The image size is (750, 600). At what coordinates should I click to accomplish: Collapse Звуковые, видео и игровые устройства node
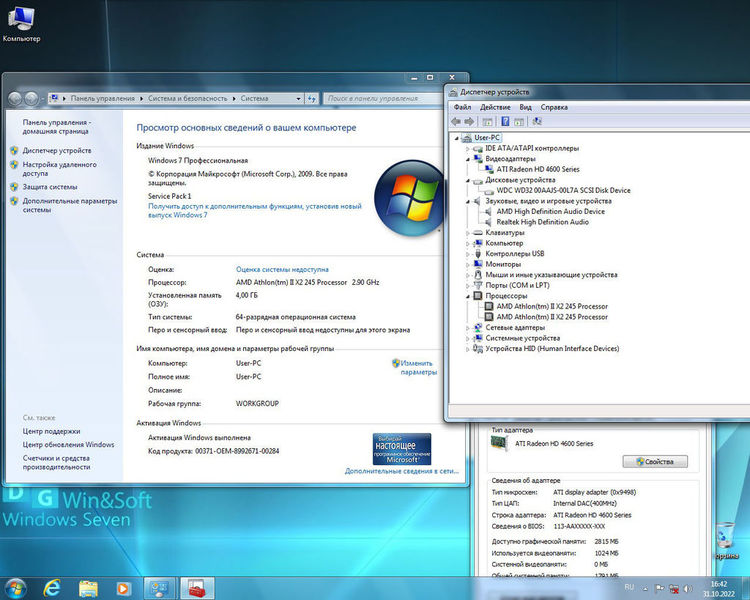(x=468, y=201)
